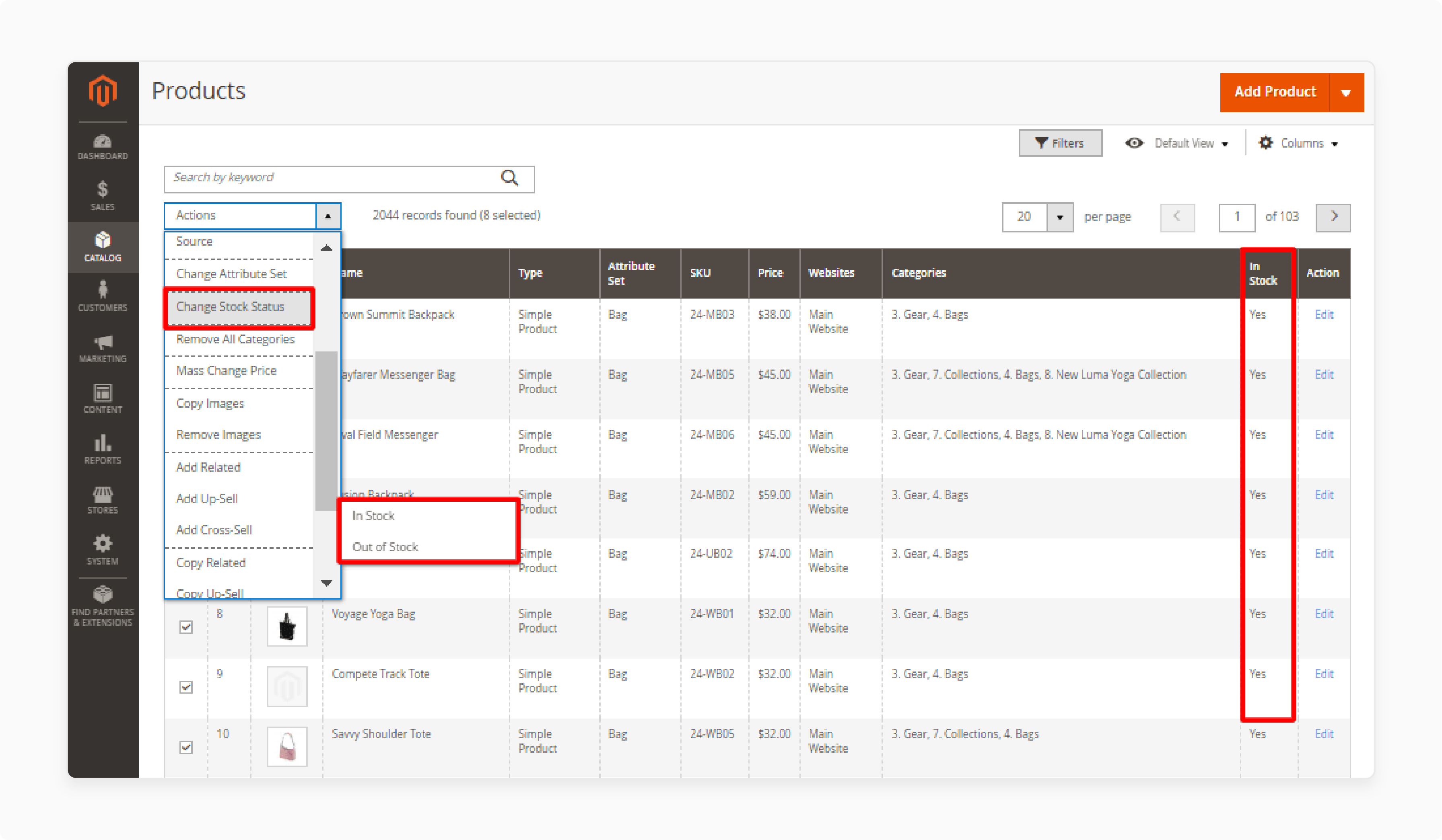Edit the Savvy Shoulder Tote product
Image resolution: width=1442 pixels, height=840 pixels.
click(1324, 733)
